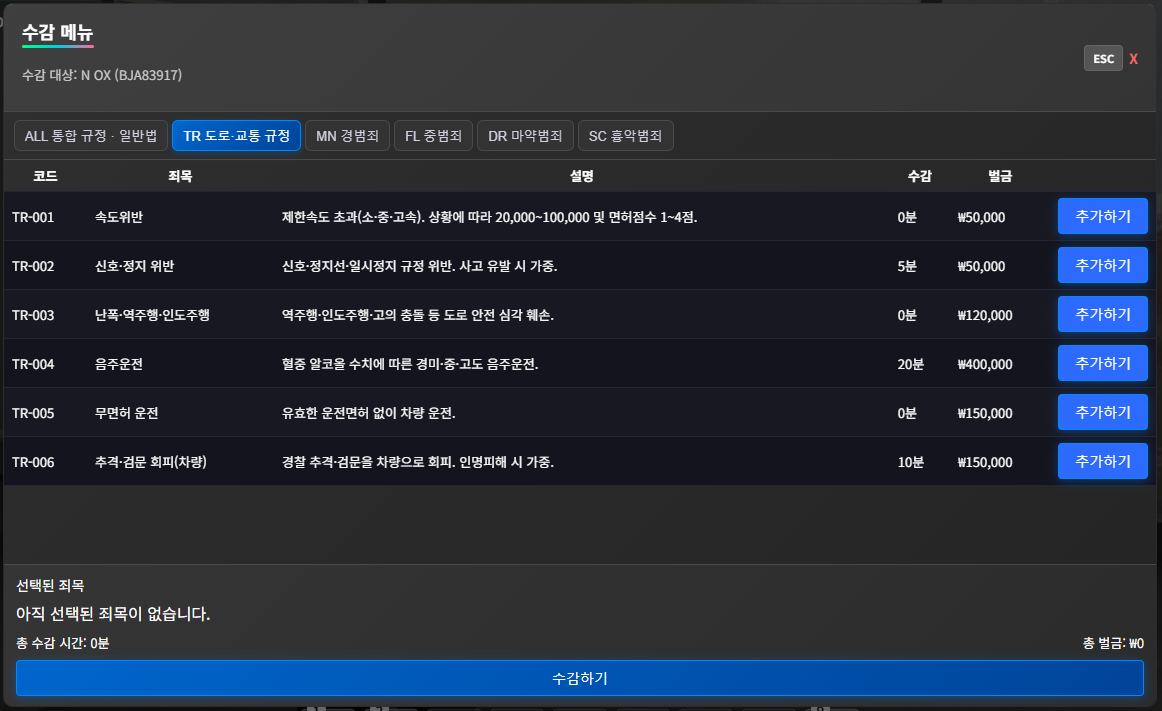Select the FL 중범죄 tab
This screenshot has width=1162, height=711.
tap(433, 135)
